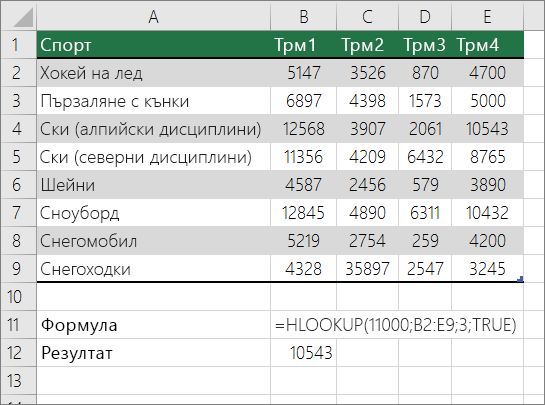Click the value 5147 in row 2

coord(303,73)
